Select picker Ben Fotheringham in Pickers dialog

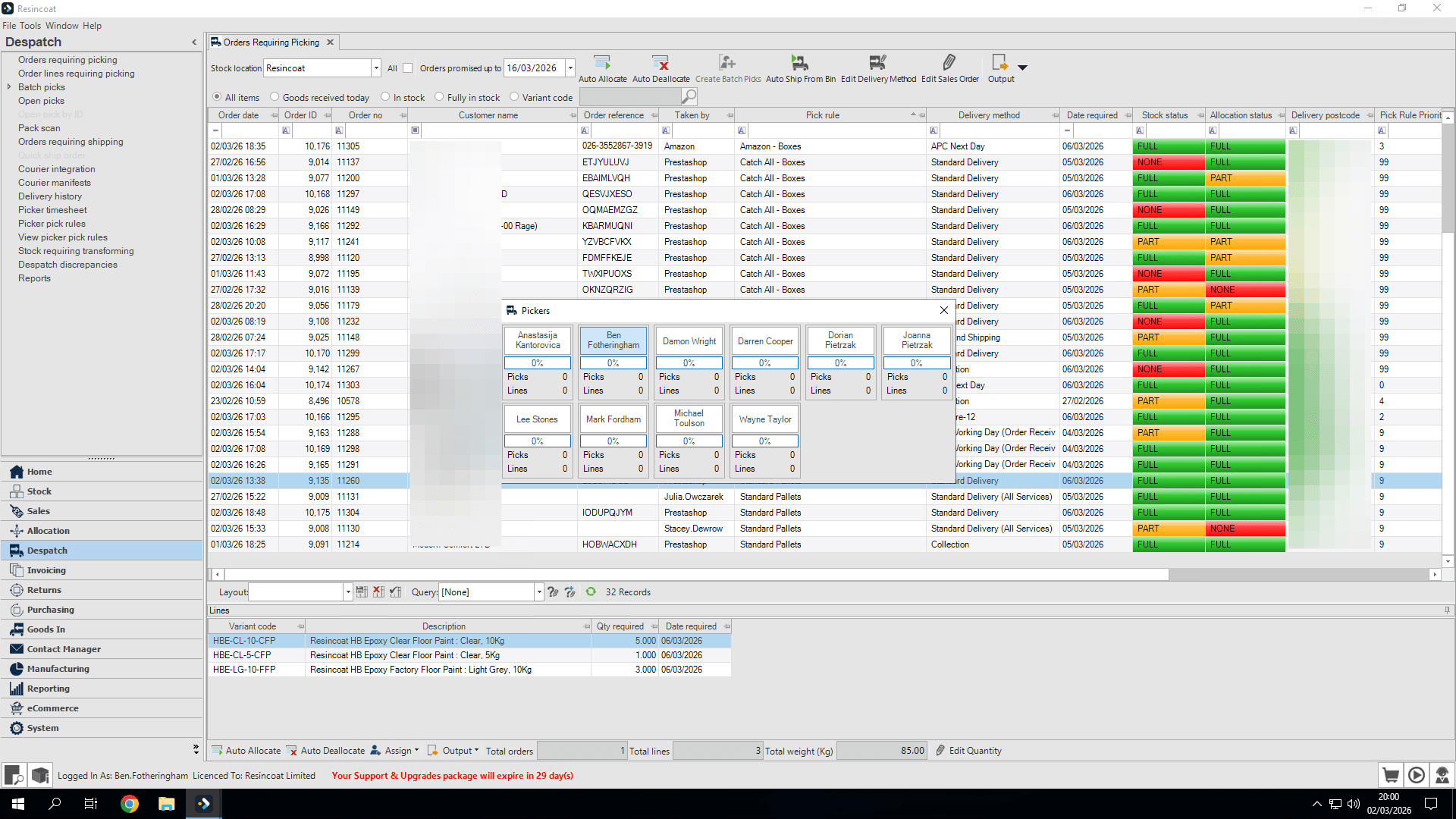pyautogui.click(x=613, y=340)
